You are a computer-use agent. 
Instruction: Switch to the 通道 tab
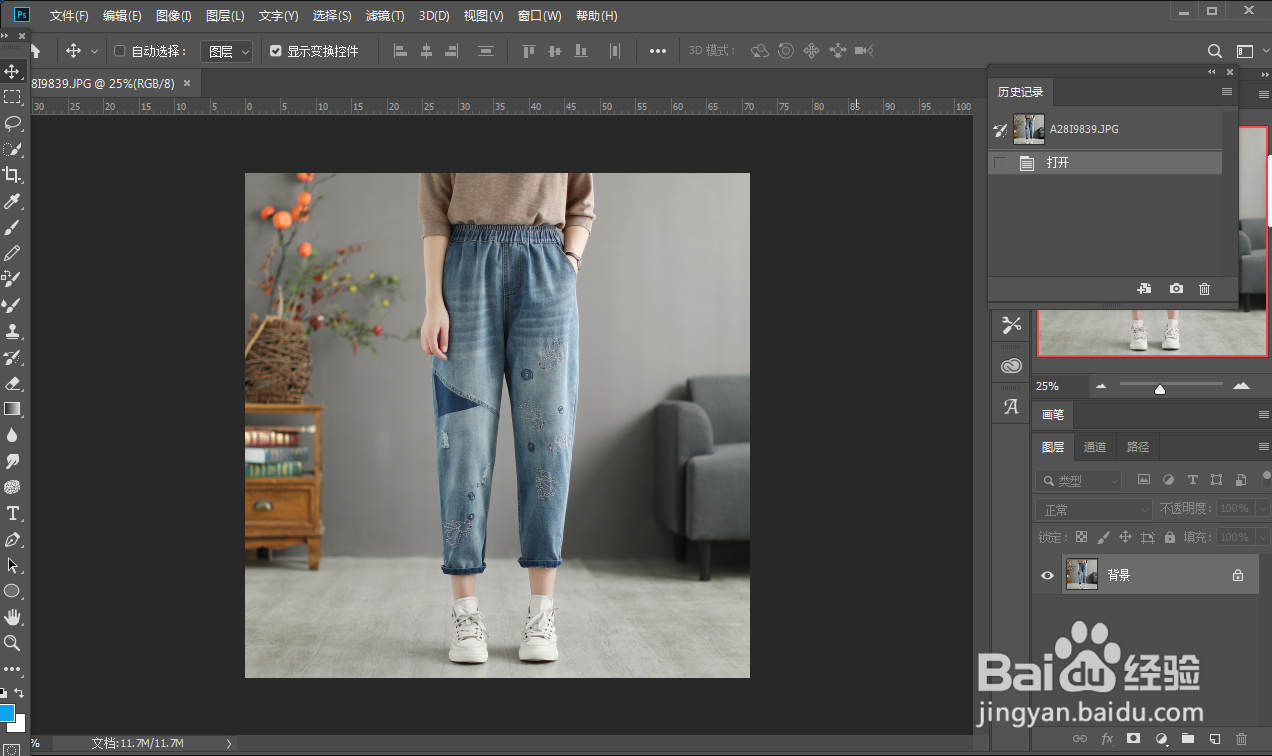pyautogui.click(x=1095, y=447)
